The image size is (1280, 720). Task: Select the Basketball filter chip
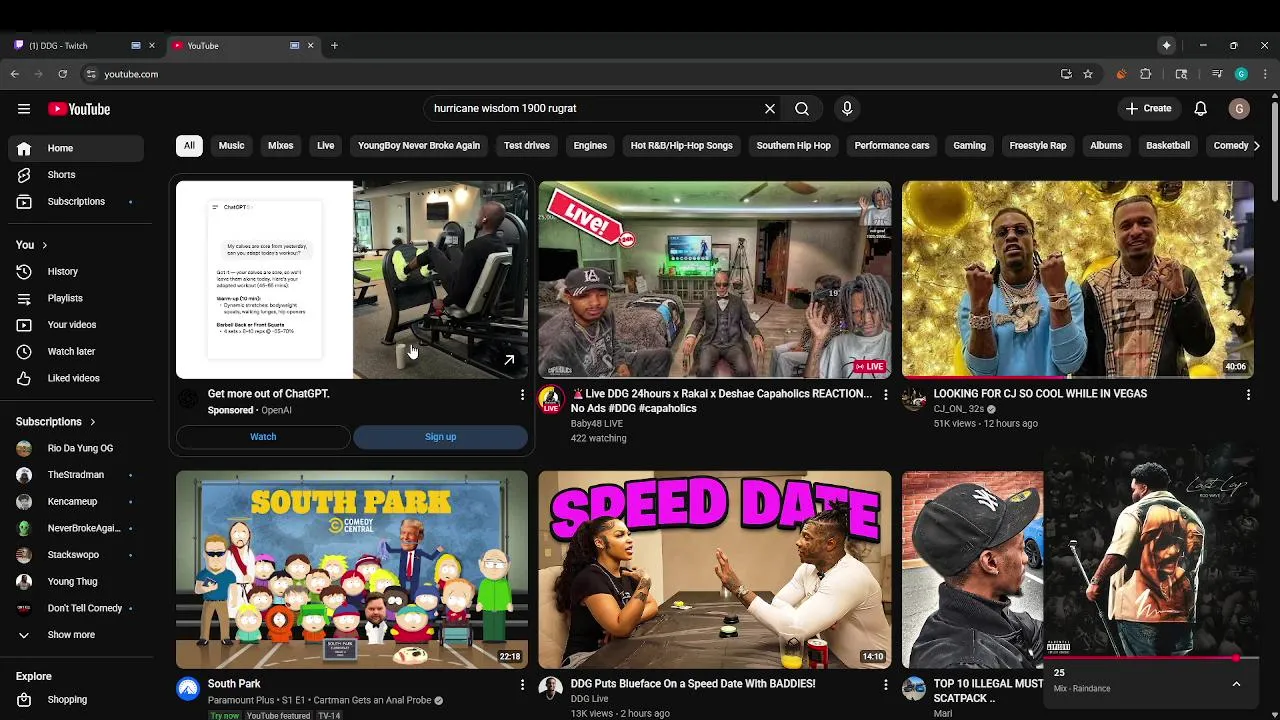point(1168,146)
